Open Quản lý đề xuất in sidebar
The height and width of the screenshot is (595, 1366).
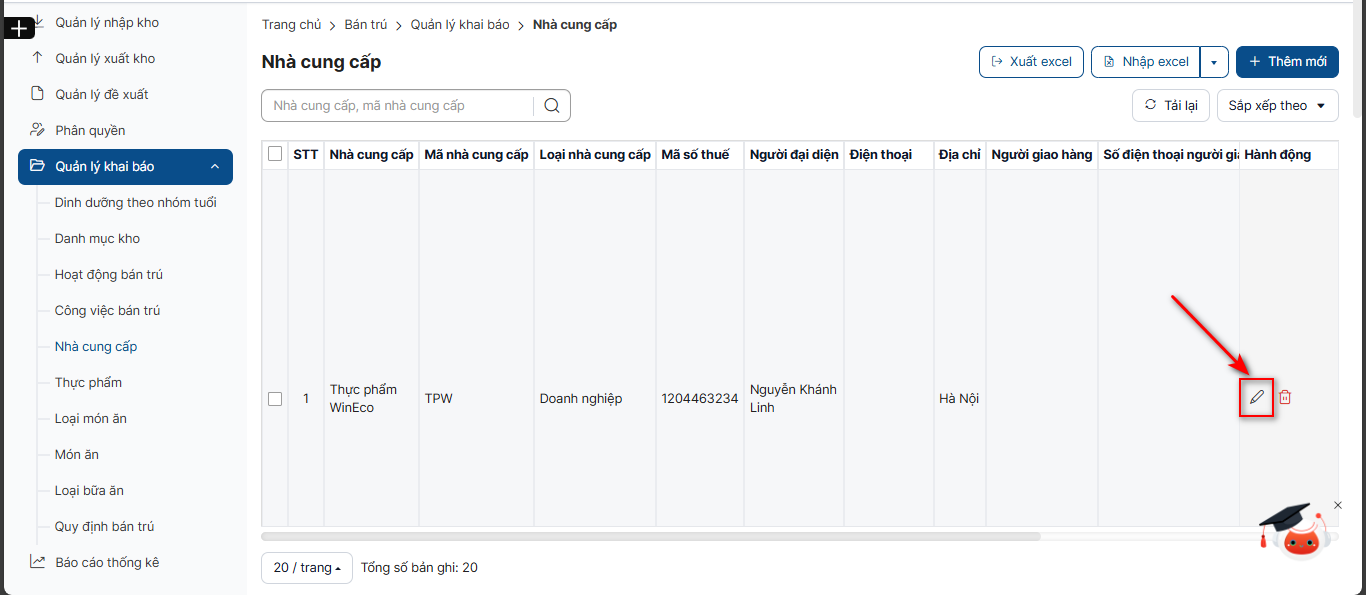[101, 94]
